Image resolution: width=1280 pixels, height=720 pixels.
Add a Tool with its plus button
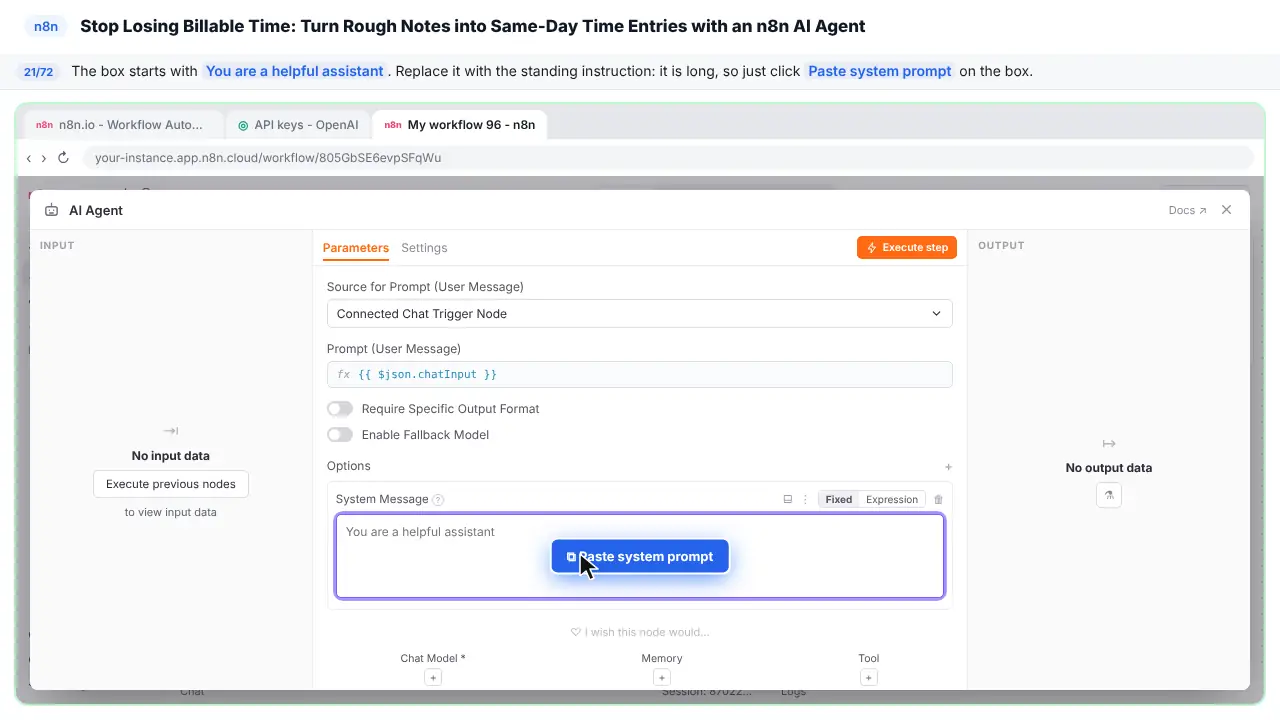[868, 677]
